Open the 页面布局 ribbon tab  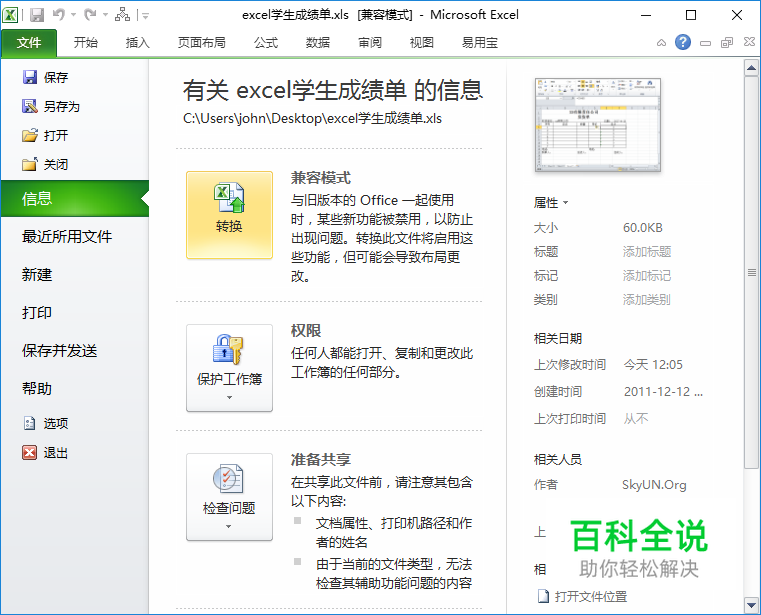click(201, 43)
